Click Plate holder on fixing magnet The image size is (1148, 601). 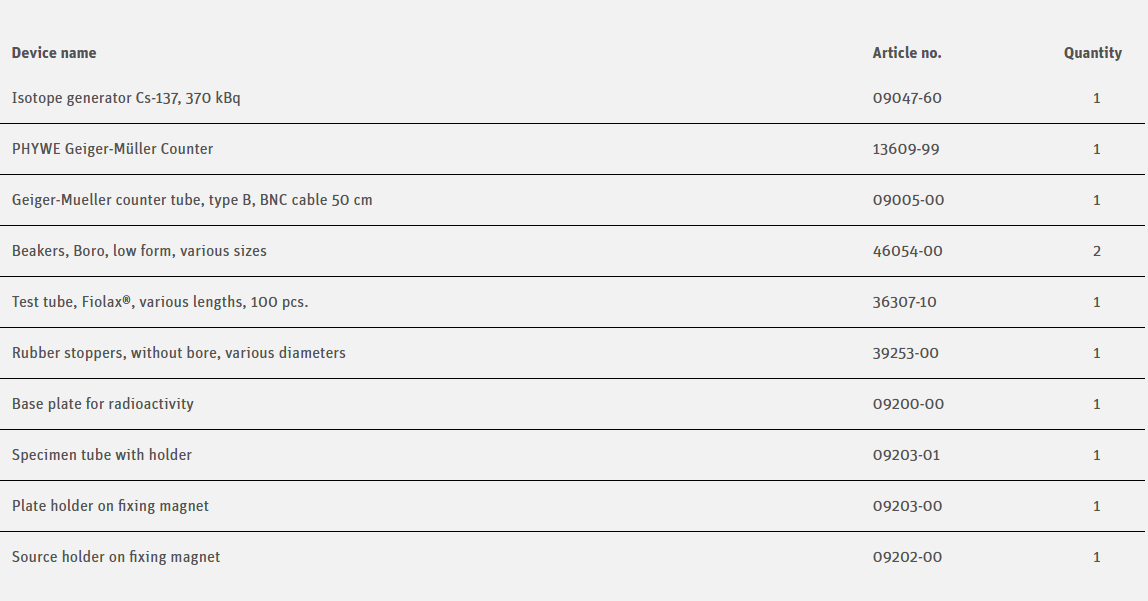[110, 506]
